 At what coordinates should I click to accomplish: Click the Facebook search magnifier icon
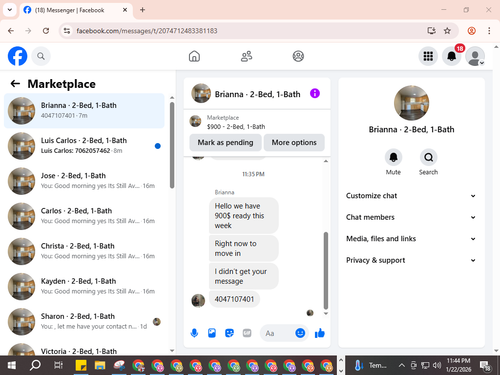pyautogui.click(x=41, y=56)
